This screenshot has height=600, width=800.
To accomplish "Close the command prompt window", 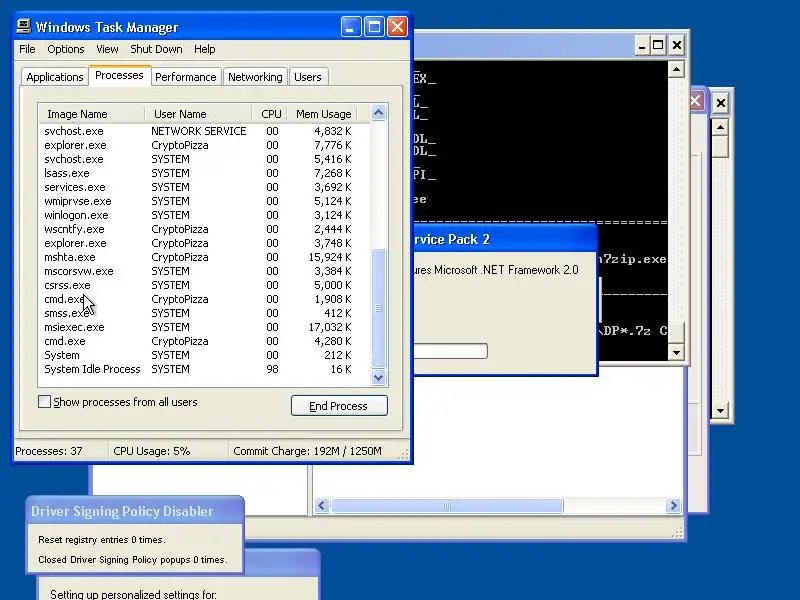I will point(677,46).
